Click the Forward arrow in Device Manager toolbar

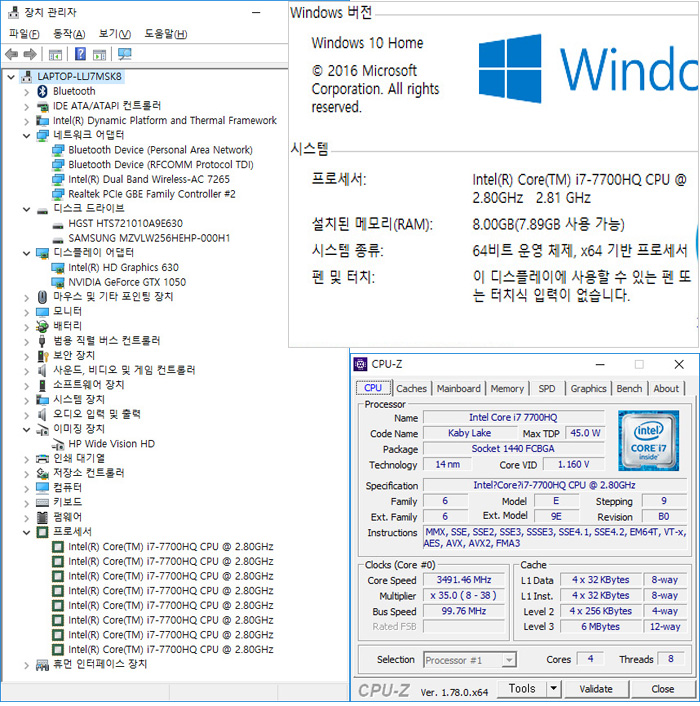(30, 55)
